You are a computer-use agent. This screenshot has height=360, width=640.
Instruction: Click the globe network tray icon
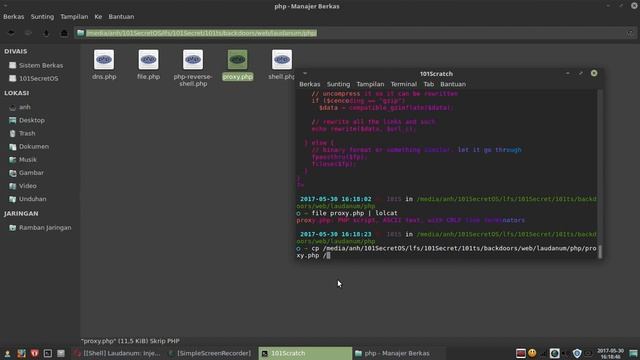click(x=554, y=353)
